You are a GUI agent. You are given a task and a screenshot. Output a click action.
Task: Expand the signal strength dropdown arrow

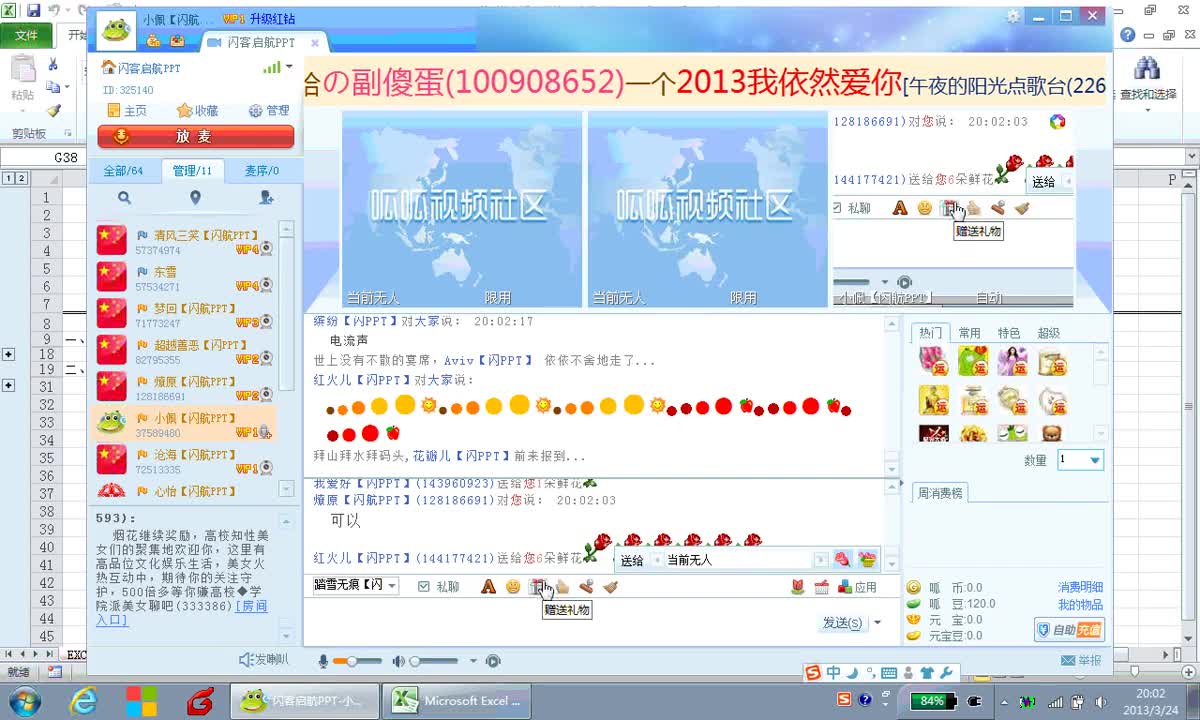(x=289, y=67)
